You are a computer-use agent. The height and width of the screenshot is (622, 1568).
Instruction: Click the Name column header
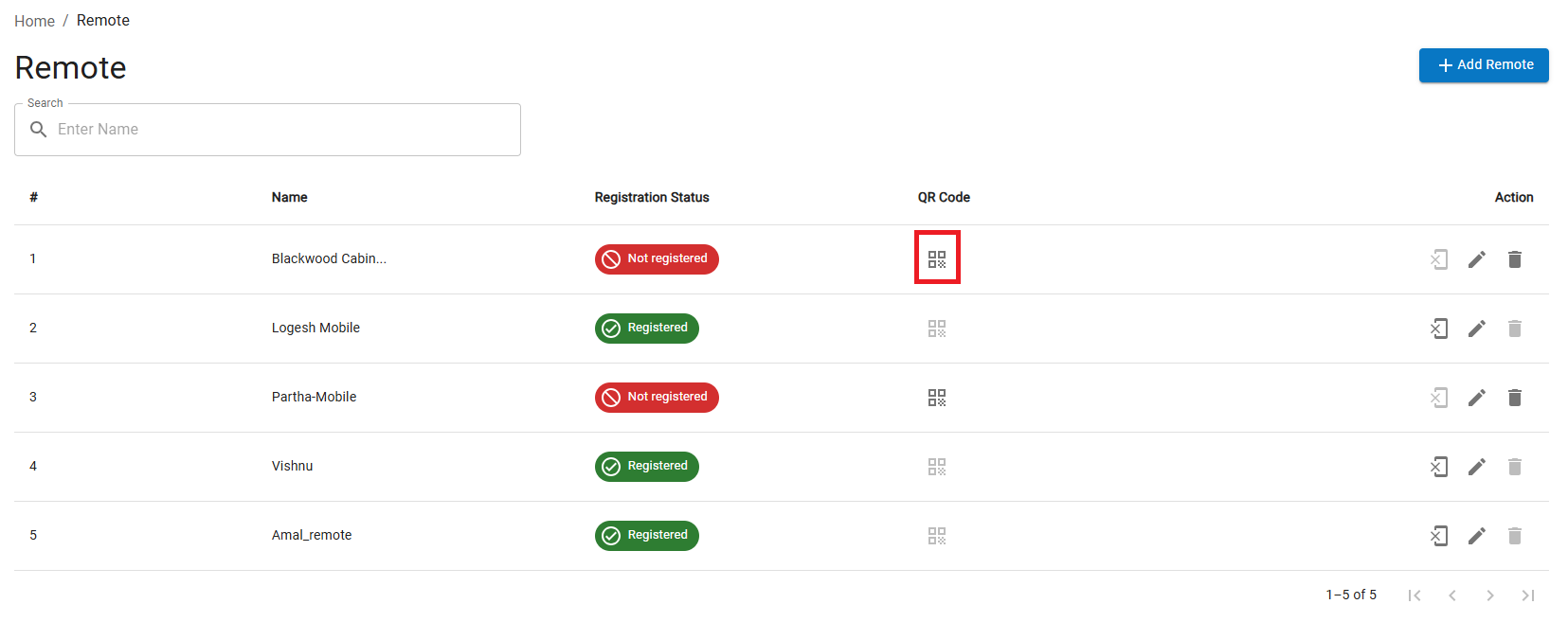click(x=289, y=198)
